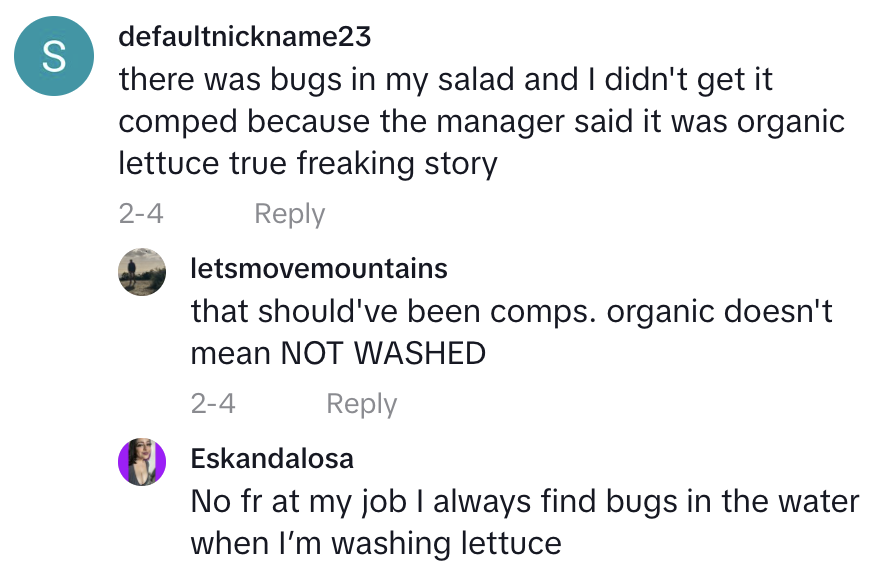This screenshot has height=574, width=886.
Task: Select the "there was bugs in my salad" line
Action: [x=446, y=79]
